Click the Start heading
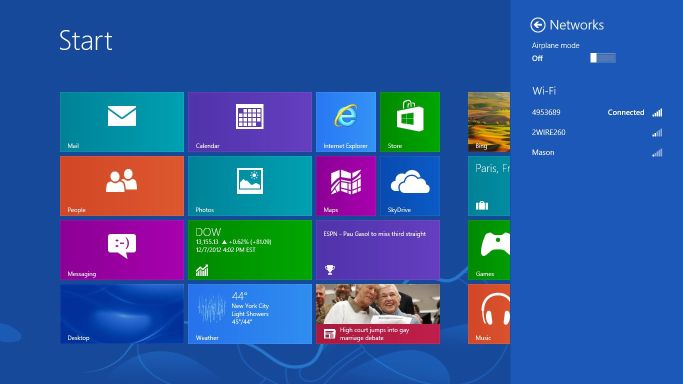The image size is (683, 384). tap(86, 40)
